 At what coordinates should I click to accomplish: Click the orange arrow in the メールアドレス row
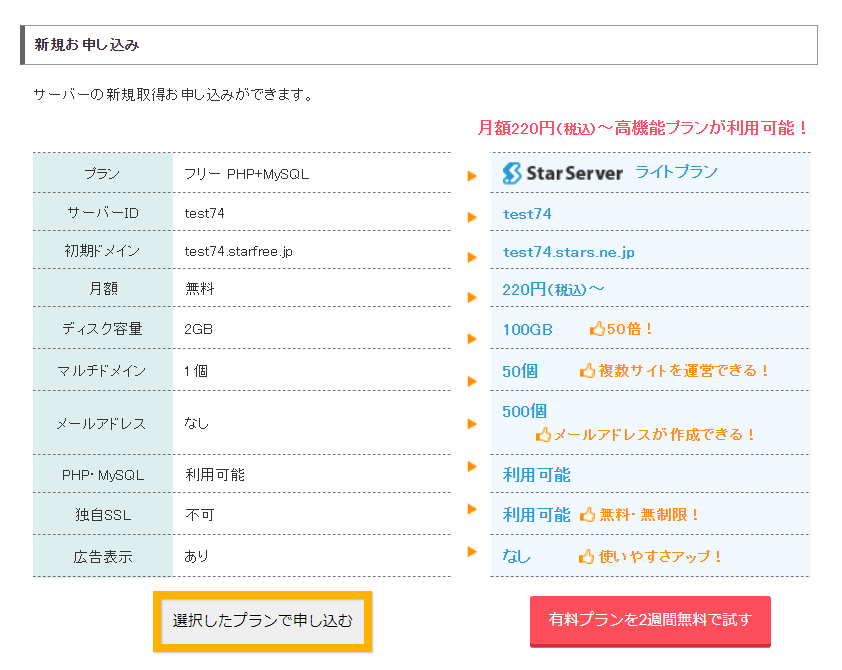point(472,424)
